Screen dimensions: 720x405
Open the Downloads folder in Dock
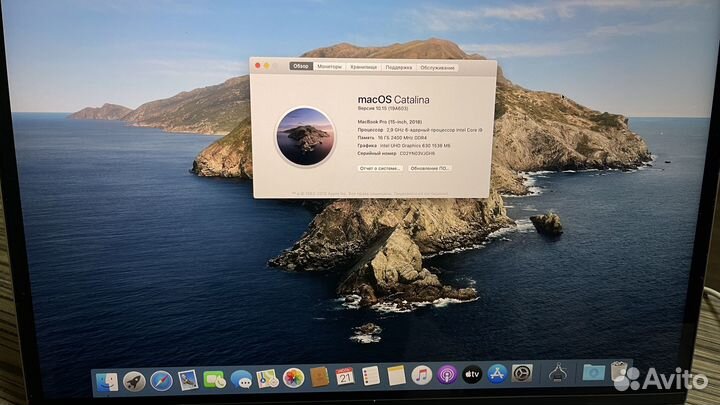(x=593, y=372)
